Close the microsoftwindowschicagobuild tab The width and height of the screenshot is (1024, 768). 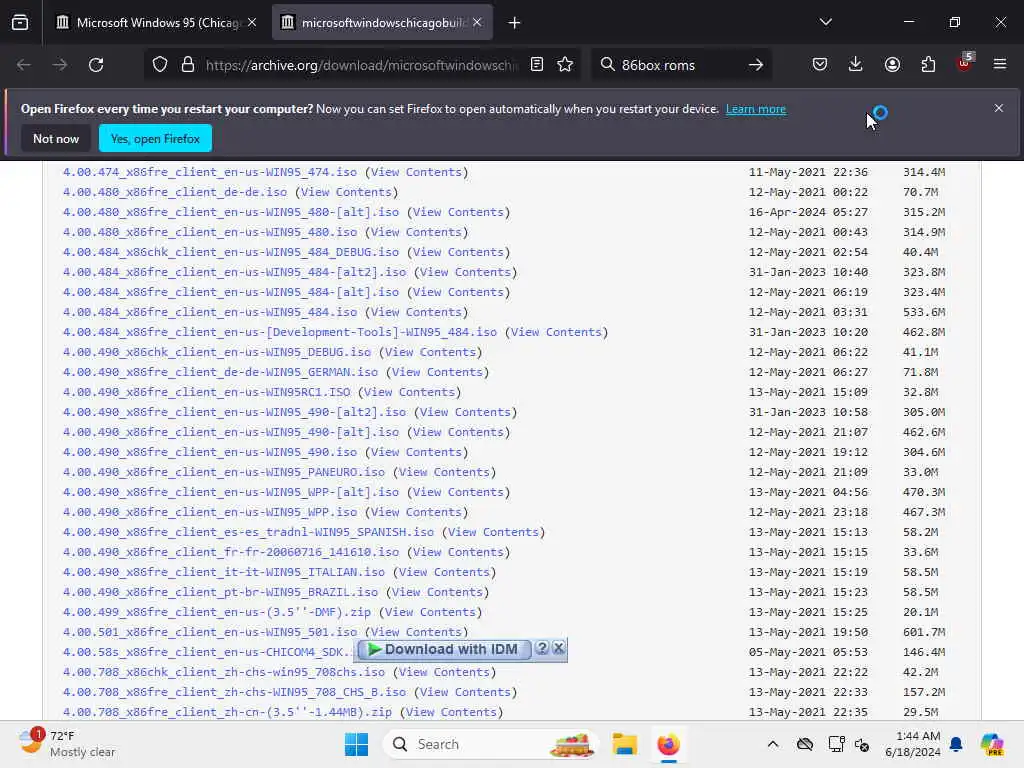(x=477, y=23)
